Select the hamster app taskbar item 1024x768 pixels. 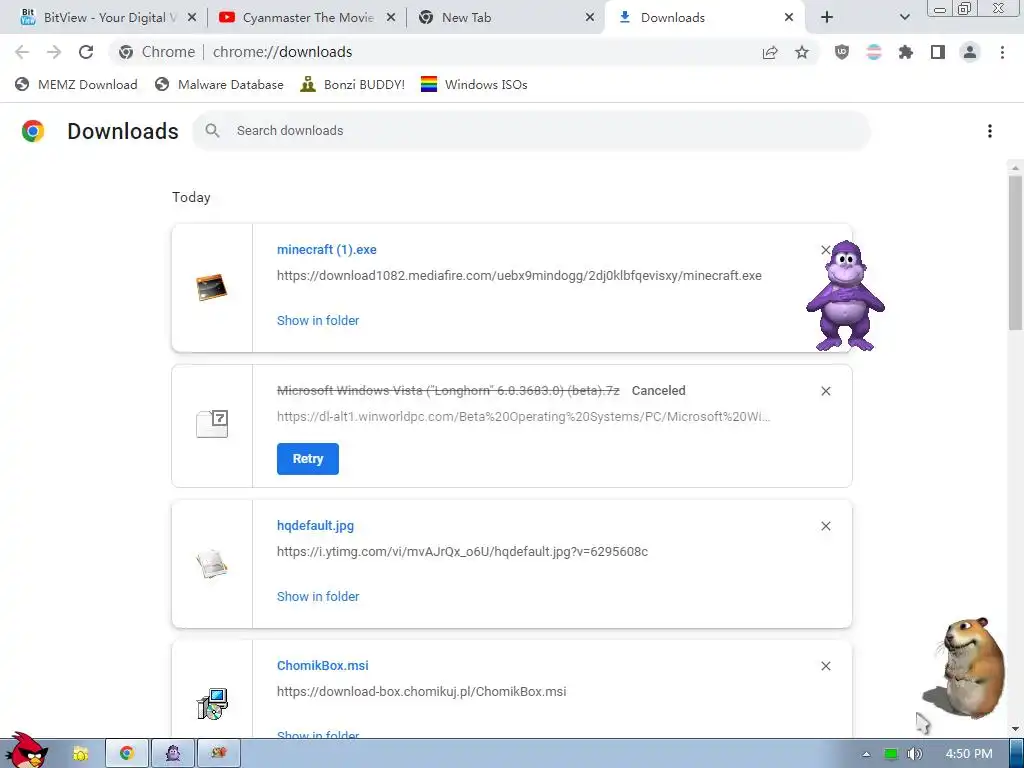[x=219, y=754]
